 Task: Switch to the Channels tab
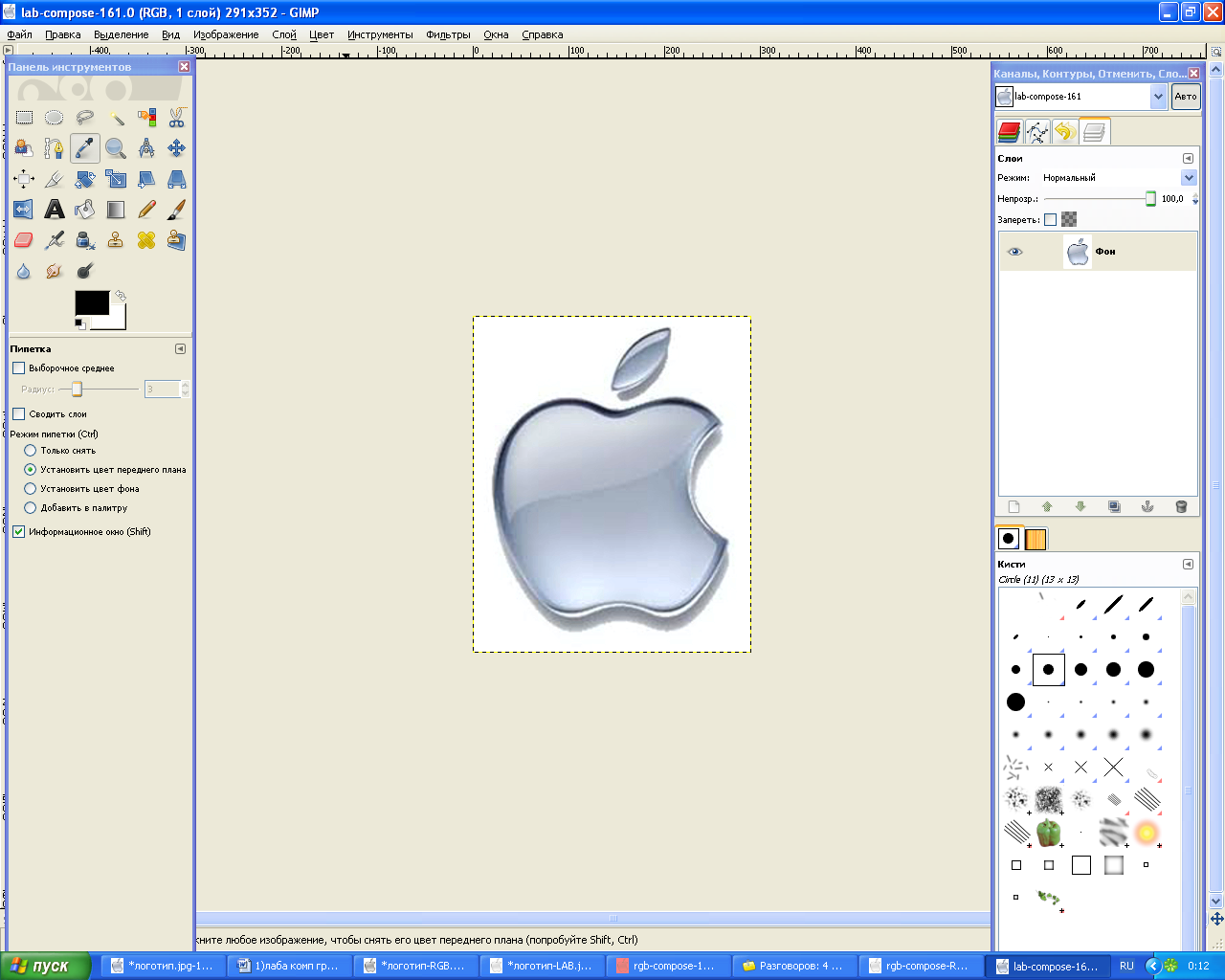click(1009, 132)
